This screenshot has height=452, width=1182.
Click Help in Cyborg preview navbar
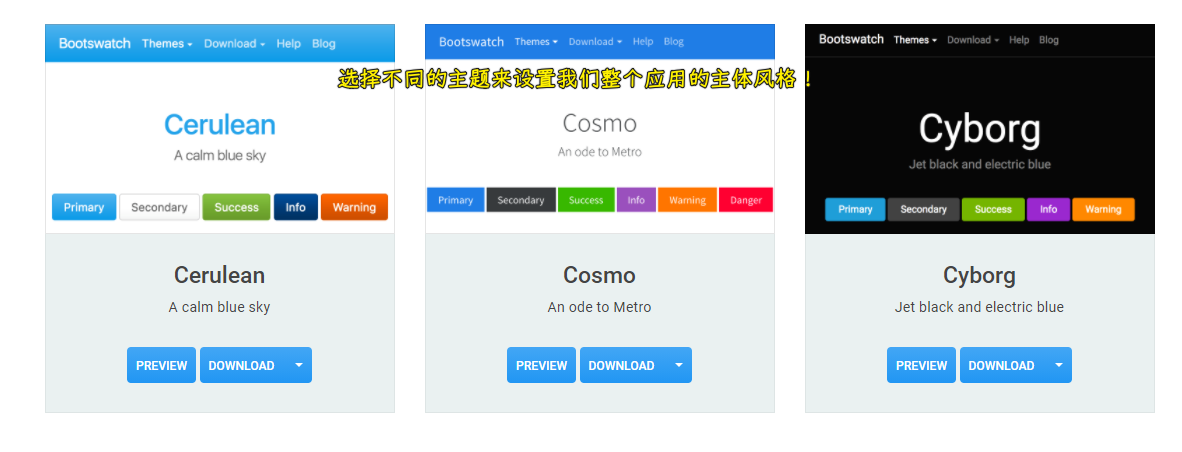click(1019, 40)
